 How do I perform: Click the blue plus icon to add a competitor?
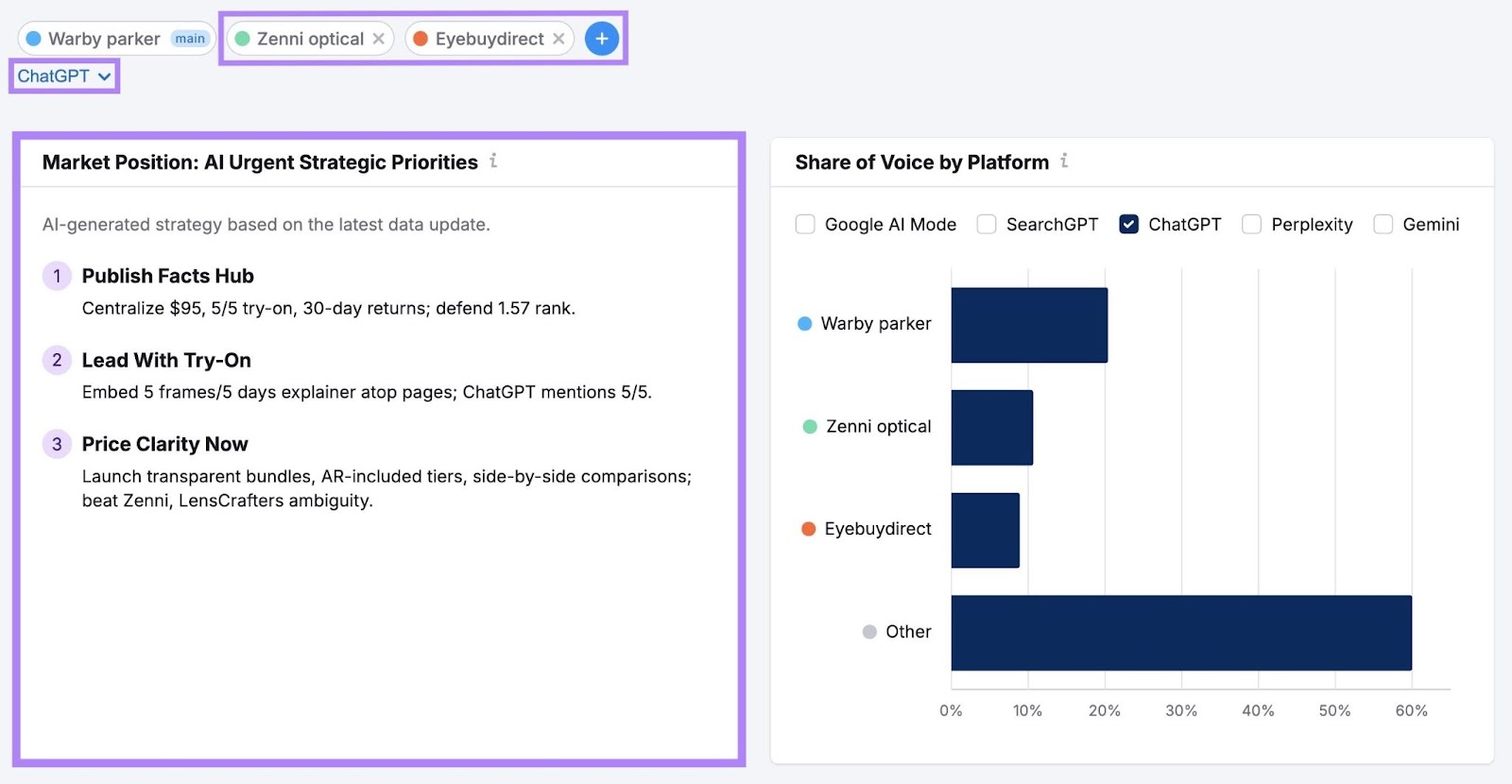tap(602, 38)
